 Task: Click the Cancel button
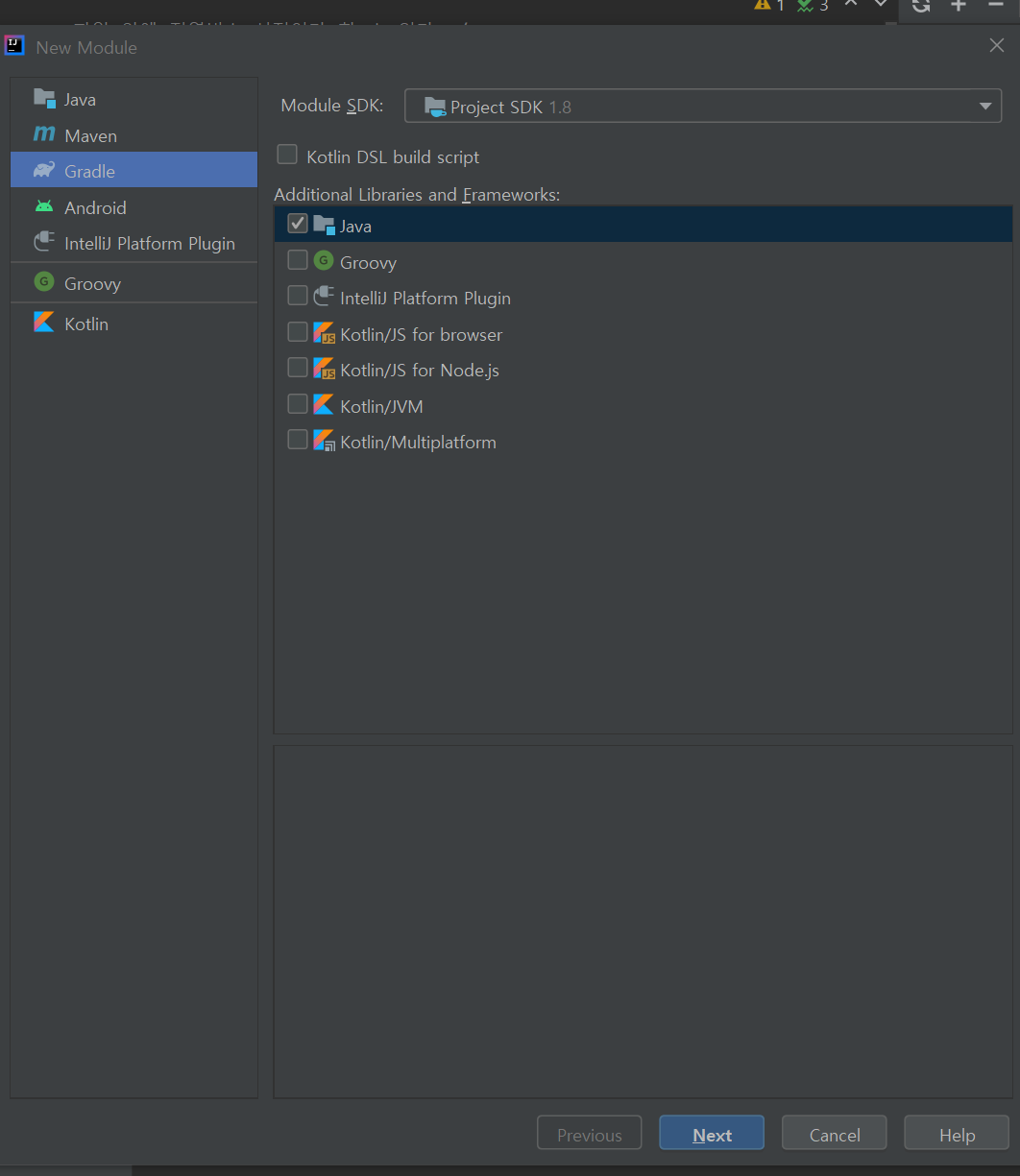coord(835,1133)
